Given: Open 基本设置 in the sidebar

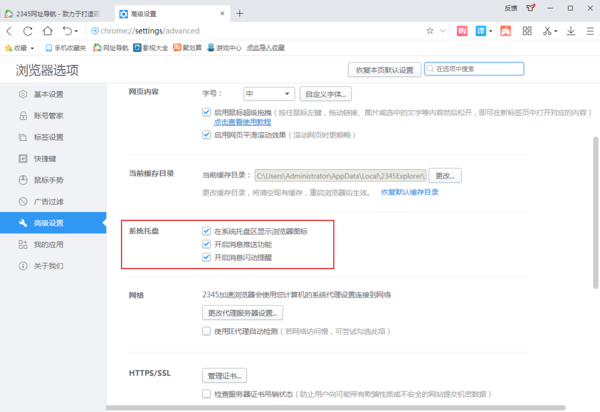Looking at the screenshot, I should (48, 94).
